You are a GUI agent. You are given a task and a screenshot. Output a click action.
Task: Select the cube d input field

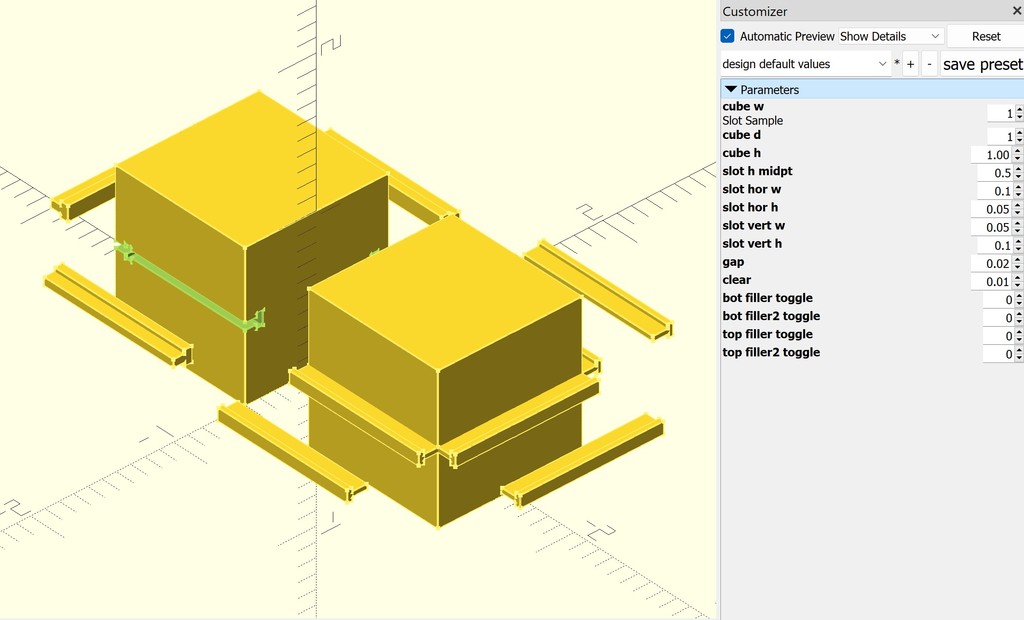point(998,135)
